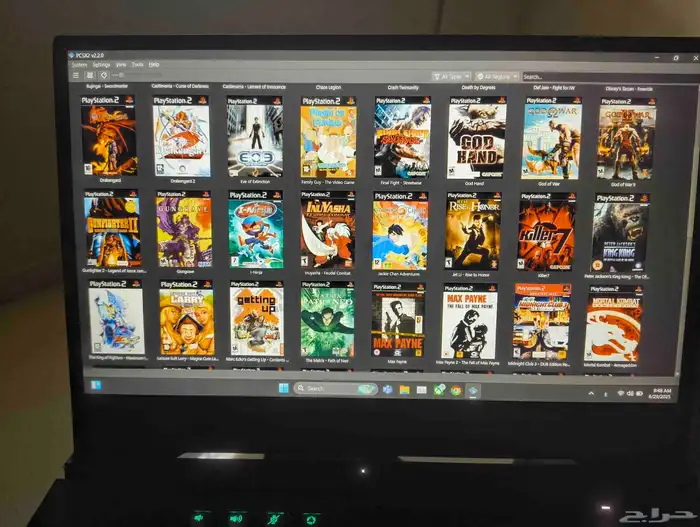700x527 pixels.
Task: Click the 'Death by Degrees' title label
Action: point(478,88)
